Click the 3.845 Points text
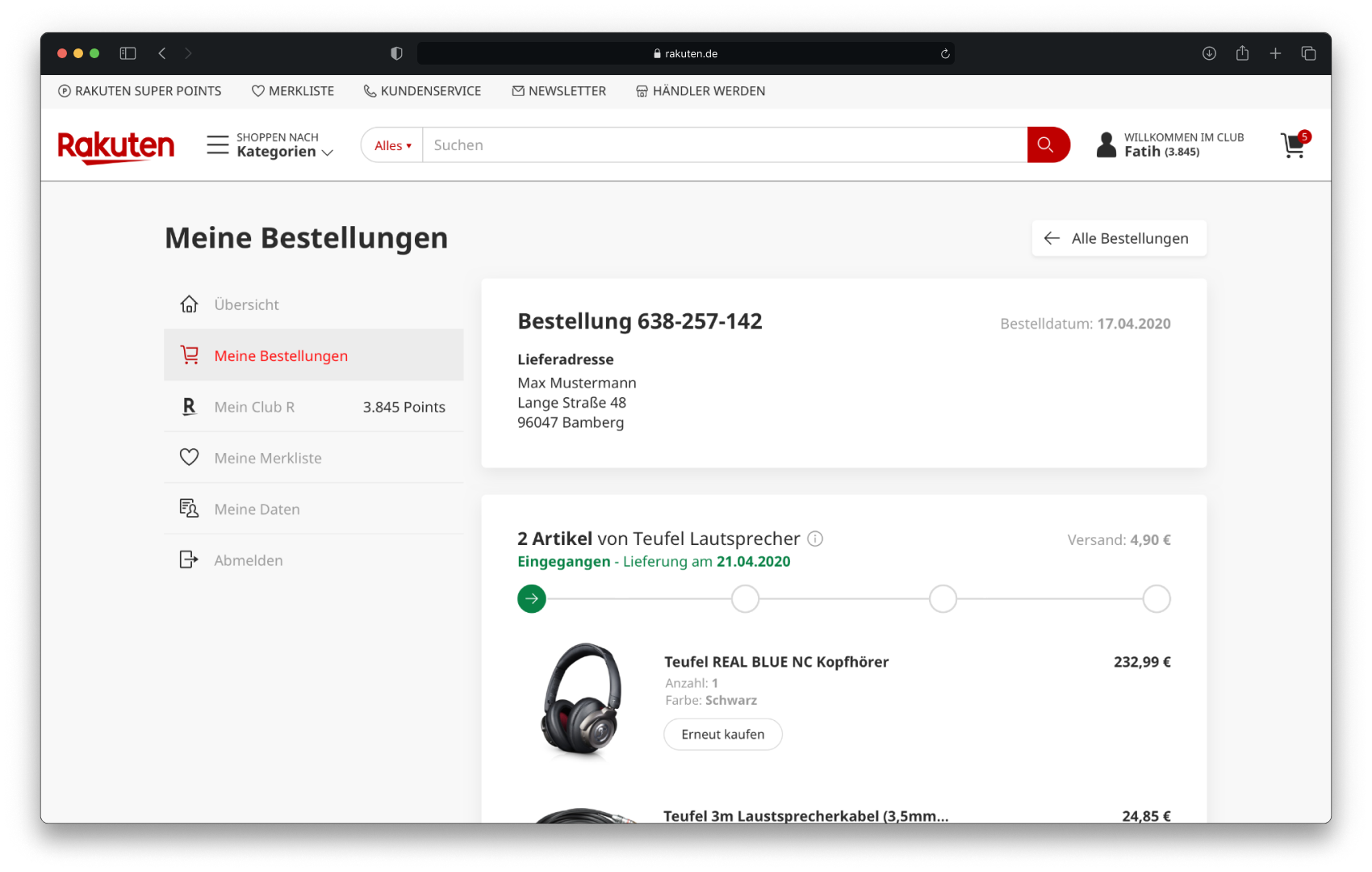 404,407
